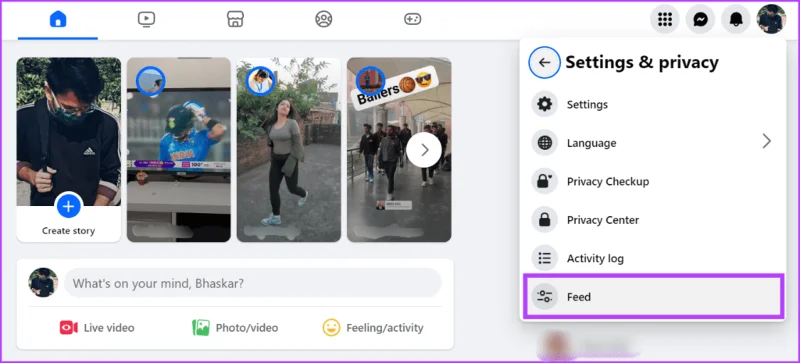Screen dimensions: 800x363
Task: Open the notifications bell
Action: (736, 19)
